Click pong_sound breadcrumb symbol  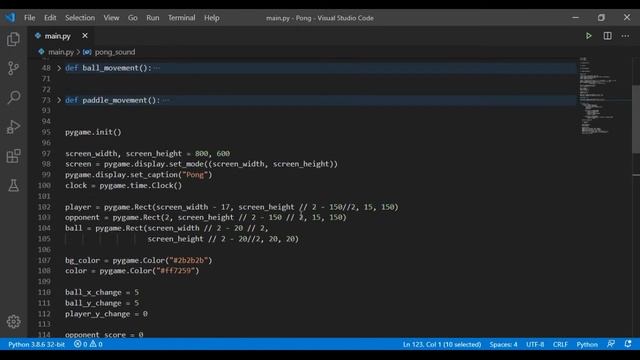coord(114,52)
